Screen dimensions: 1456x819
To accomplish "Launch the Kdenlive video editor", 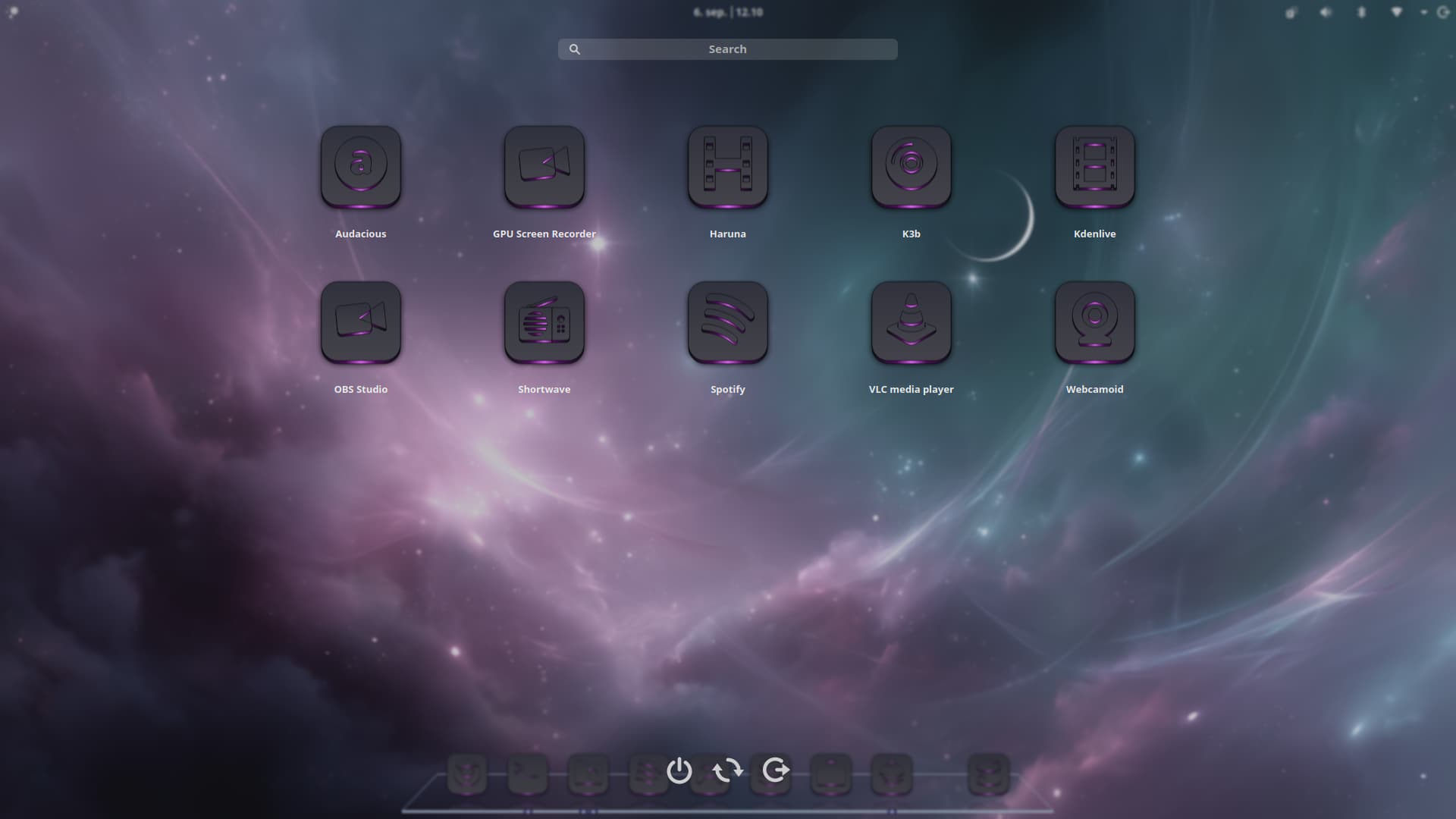I will [1095, 167].
